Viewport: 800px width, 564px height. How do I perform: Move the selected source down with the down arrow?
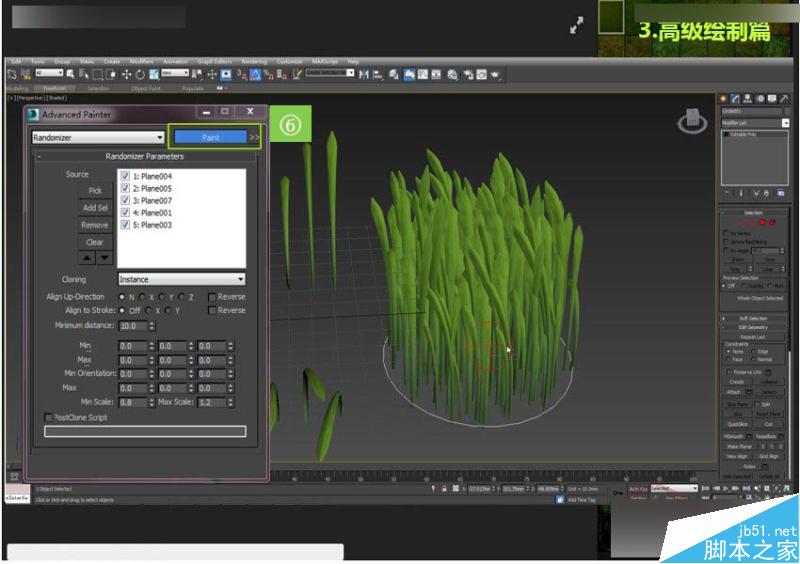[x=104, y=257]
